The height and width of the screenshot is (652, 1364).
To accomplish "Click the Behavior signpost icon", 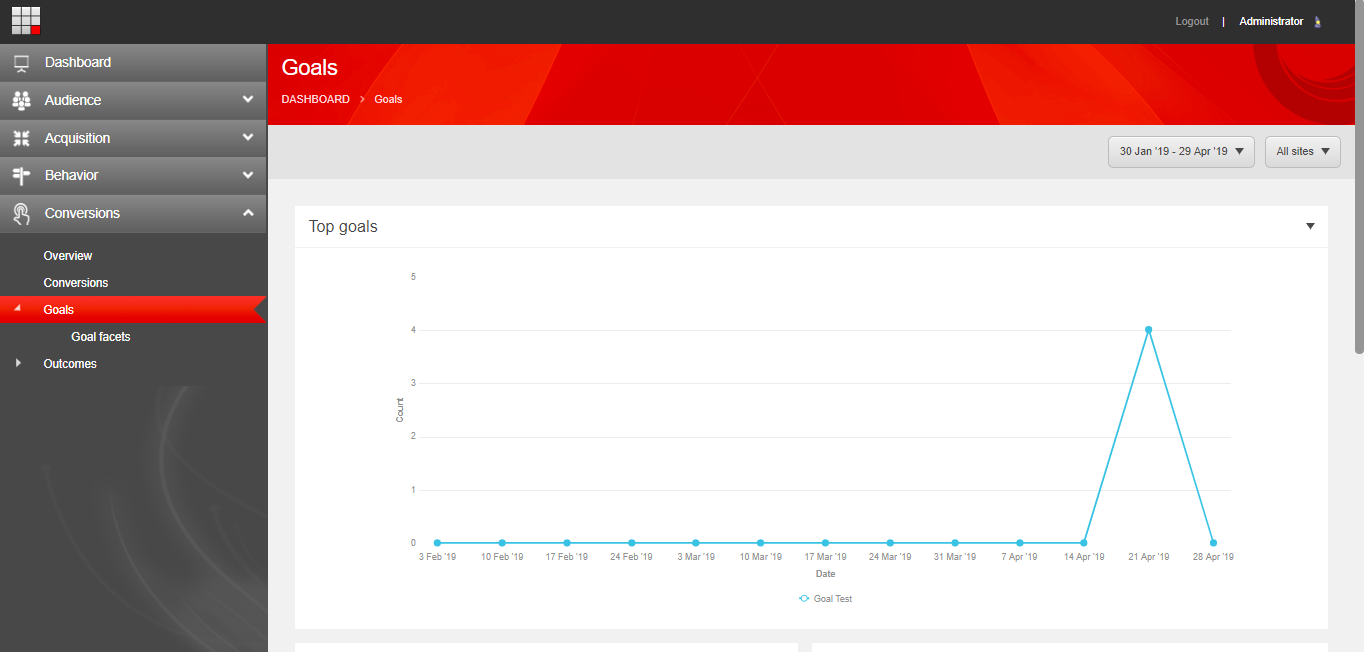I will coord(21,176).
